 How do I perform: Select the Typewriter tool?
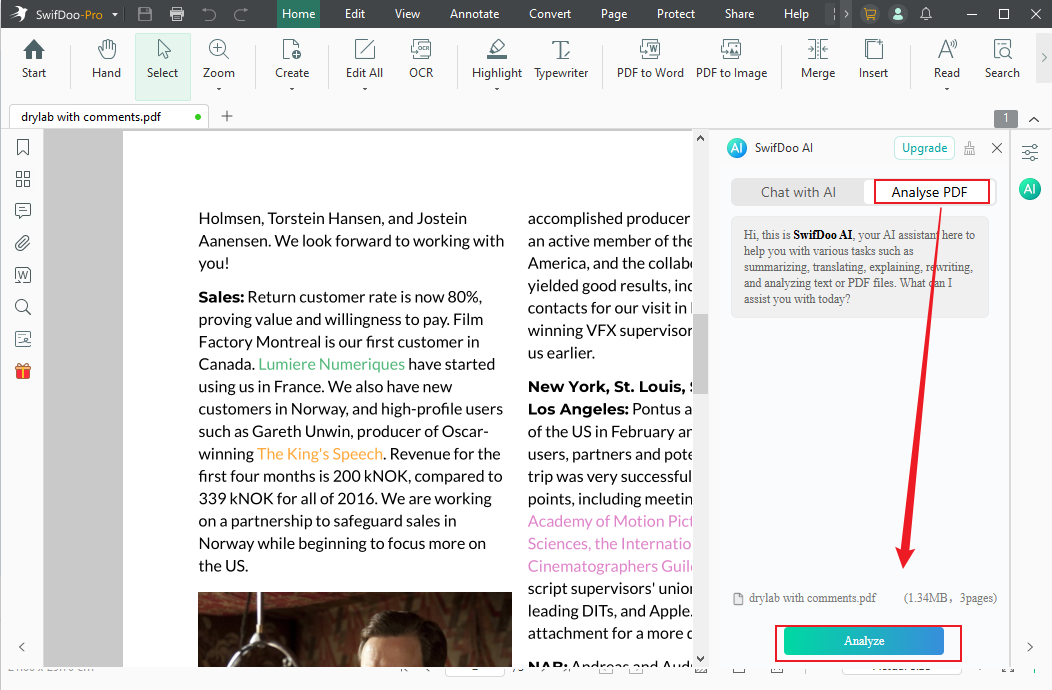pos(560,60)
